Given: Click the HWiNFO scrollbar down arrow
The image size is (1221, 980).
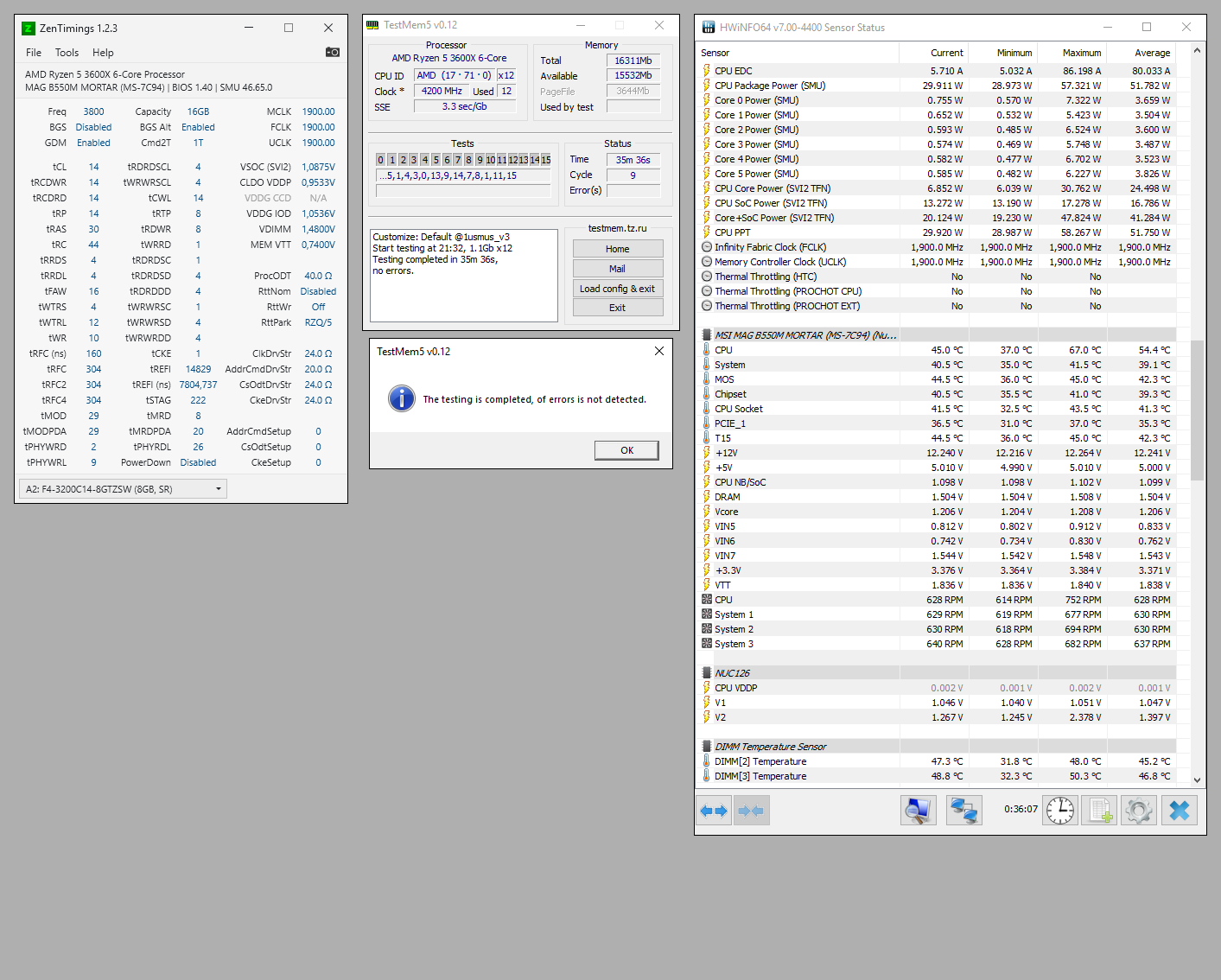Looking at the screenshot, I should (1197, 780).
